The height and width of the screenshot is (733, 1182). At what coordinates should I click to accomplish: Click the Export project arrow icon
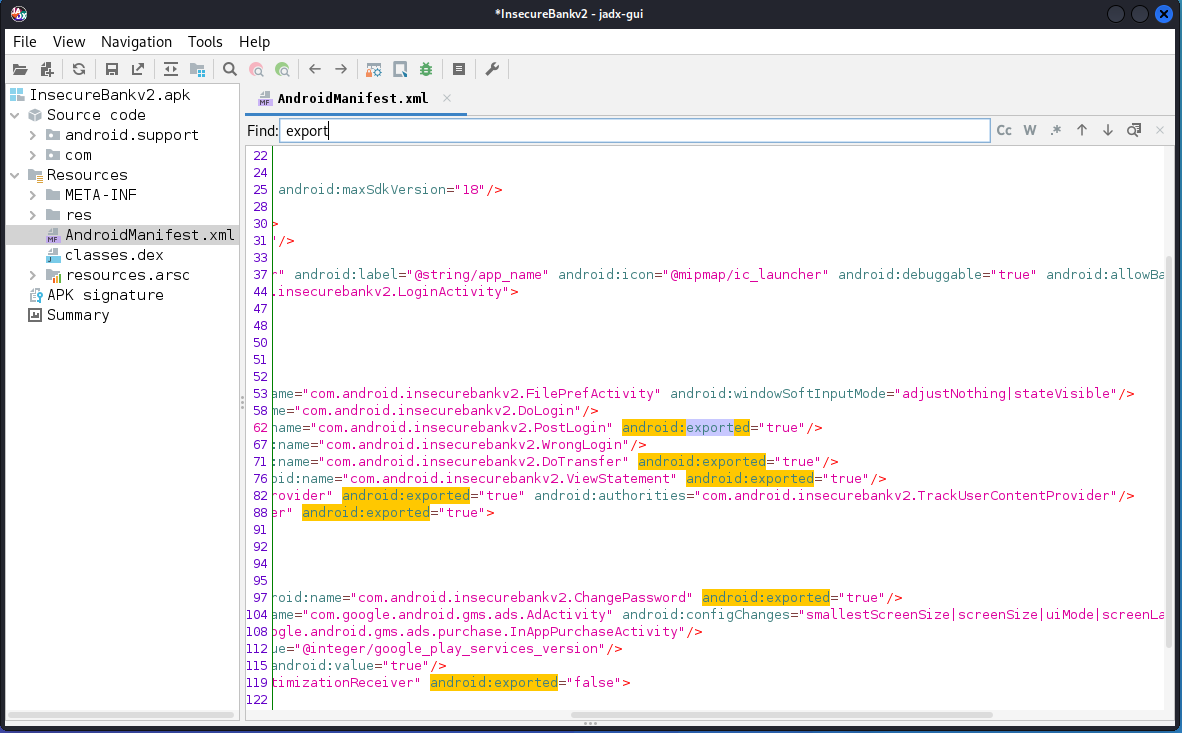pyautogui.click(x=138, y=69)
